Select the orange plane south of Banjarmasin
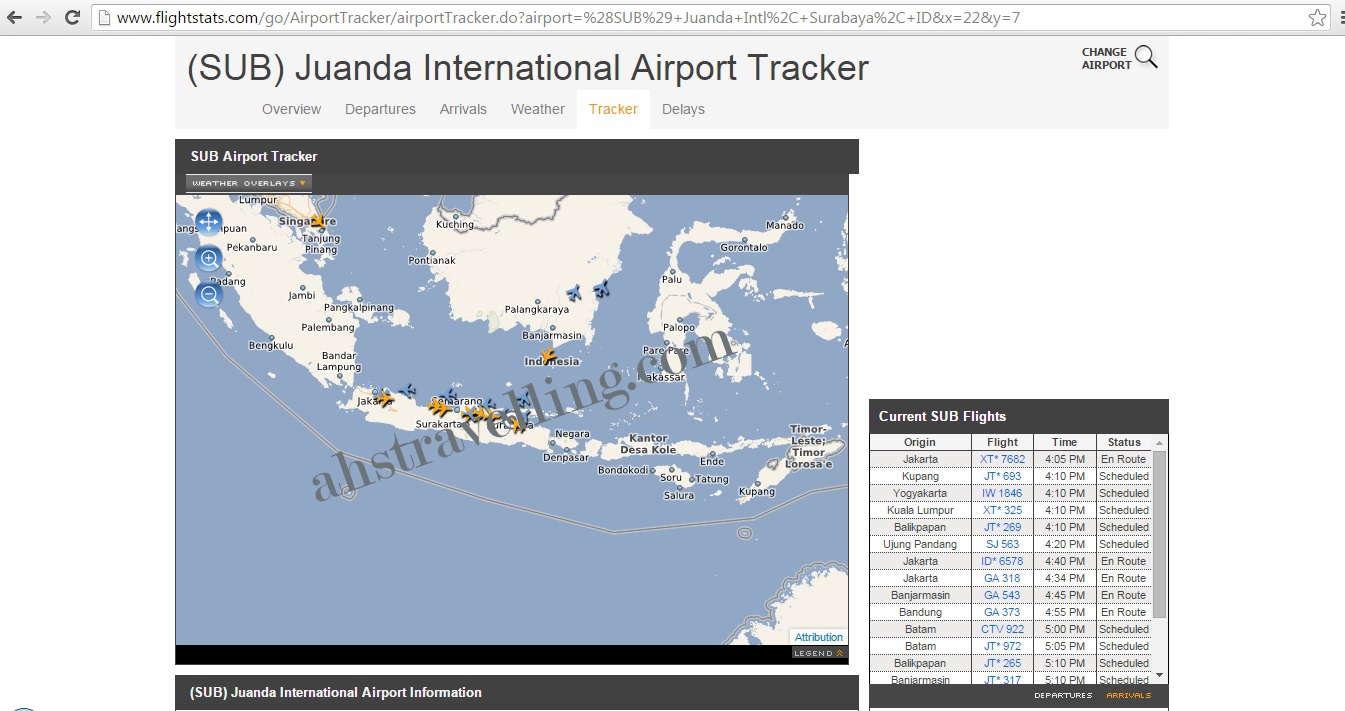 [547, 355]
